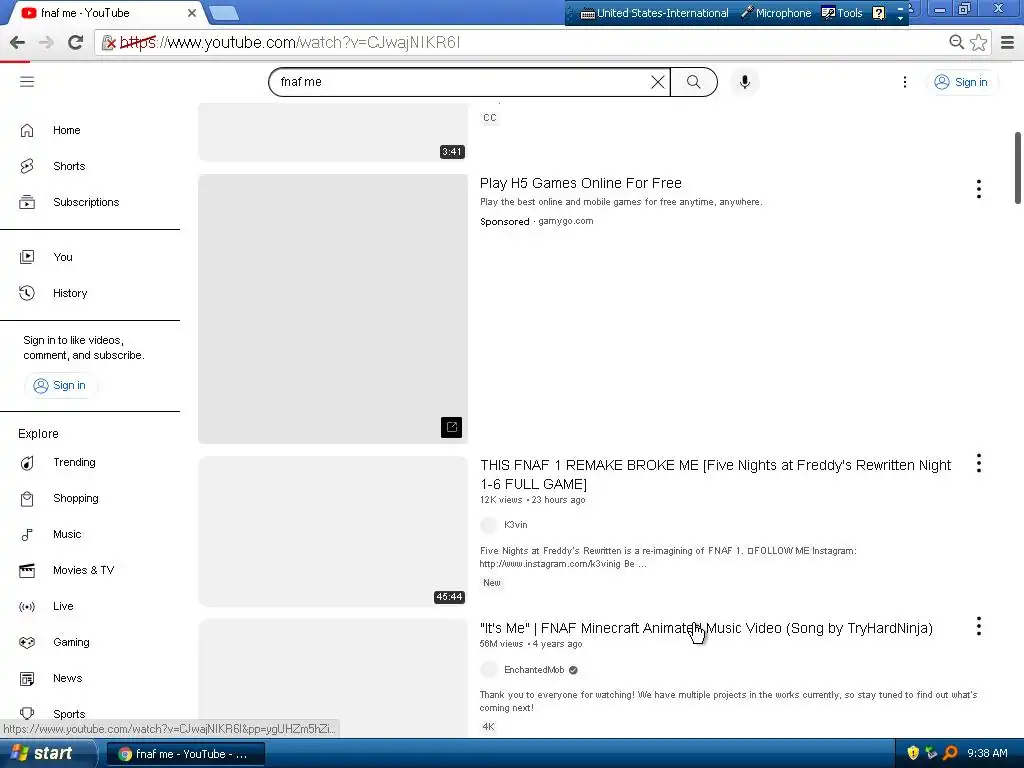Click the magnifier search button
Image resolution: width=1024 pixels, height=768 pixels.
click(694, 82)
